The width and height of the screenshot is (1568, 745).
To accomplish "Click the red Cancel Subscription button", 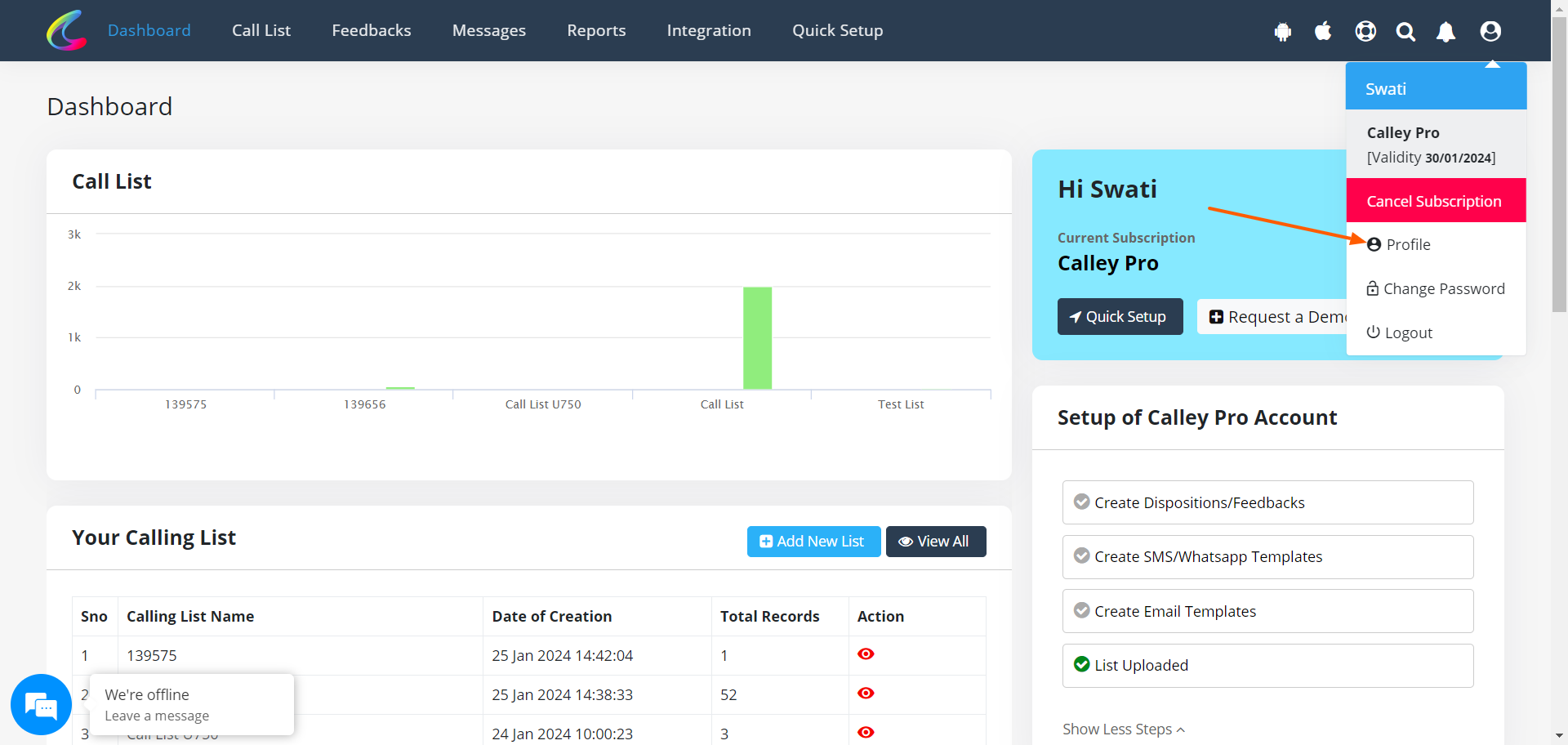I will pyautogui.click(x=1436, y=200).
